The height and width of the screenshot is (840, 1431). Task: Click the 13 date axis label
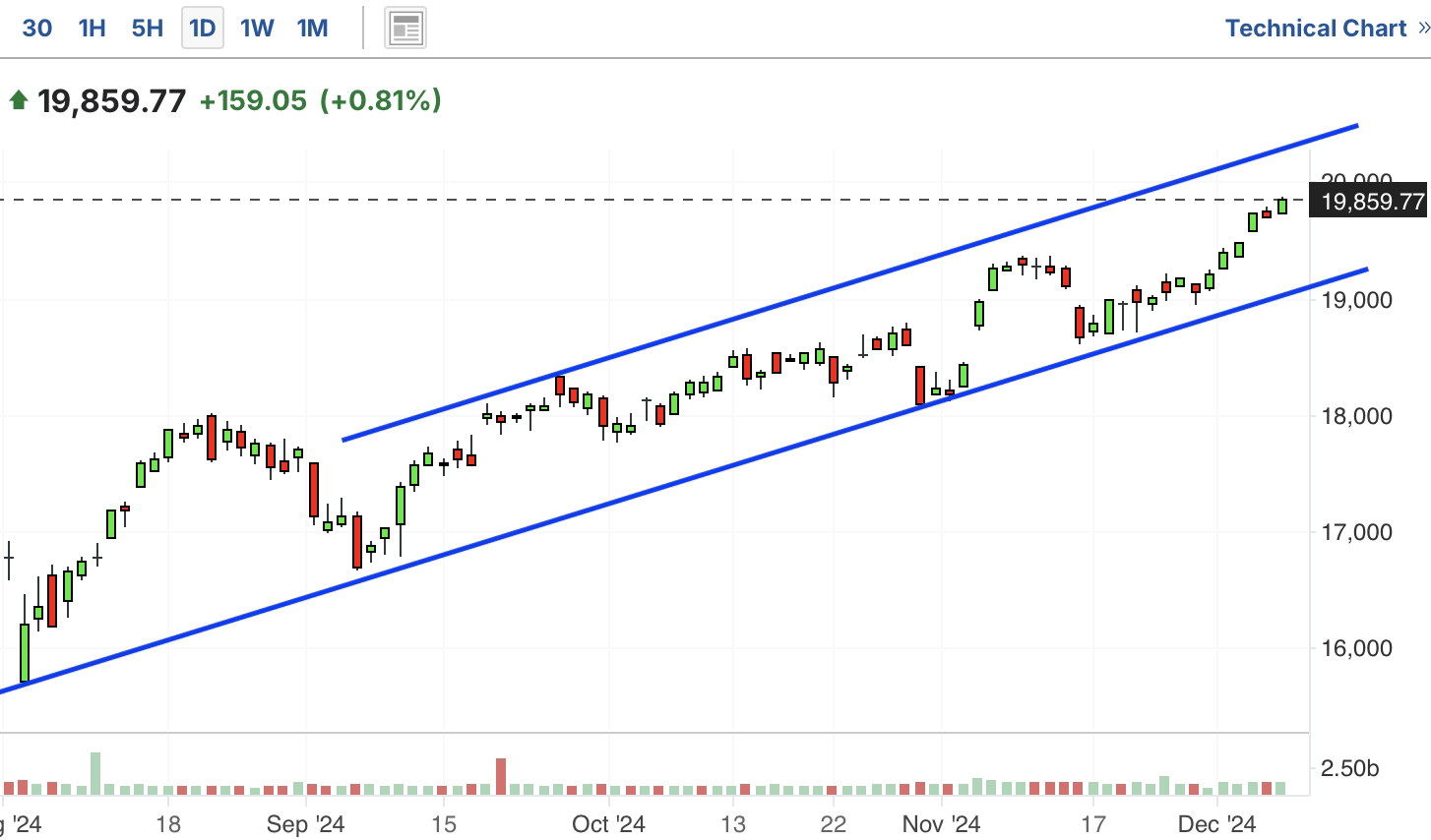pyautogui.click(x=732, y=824)
